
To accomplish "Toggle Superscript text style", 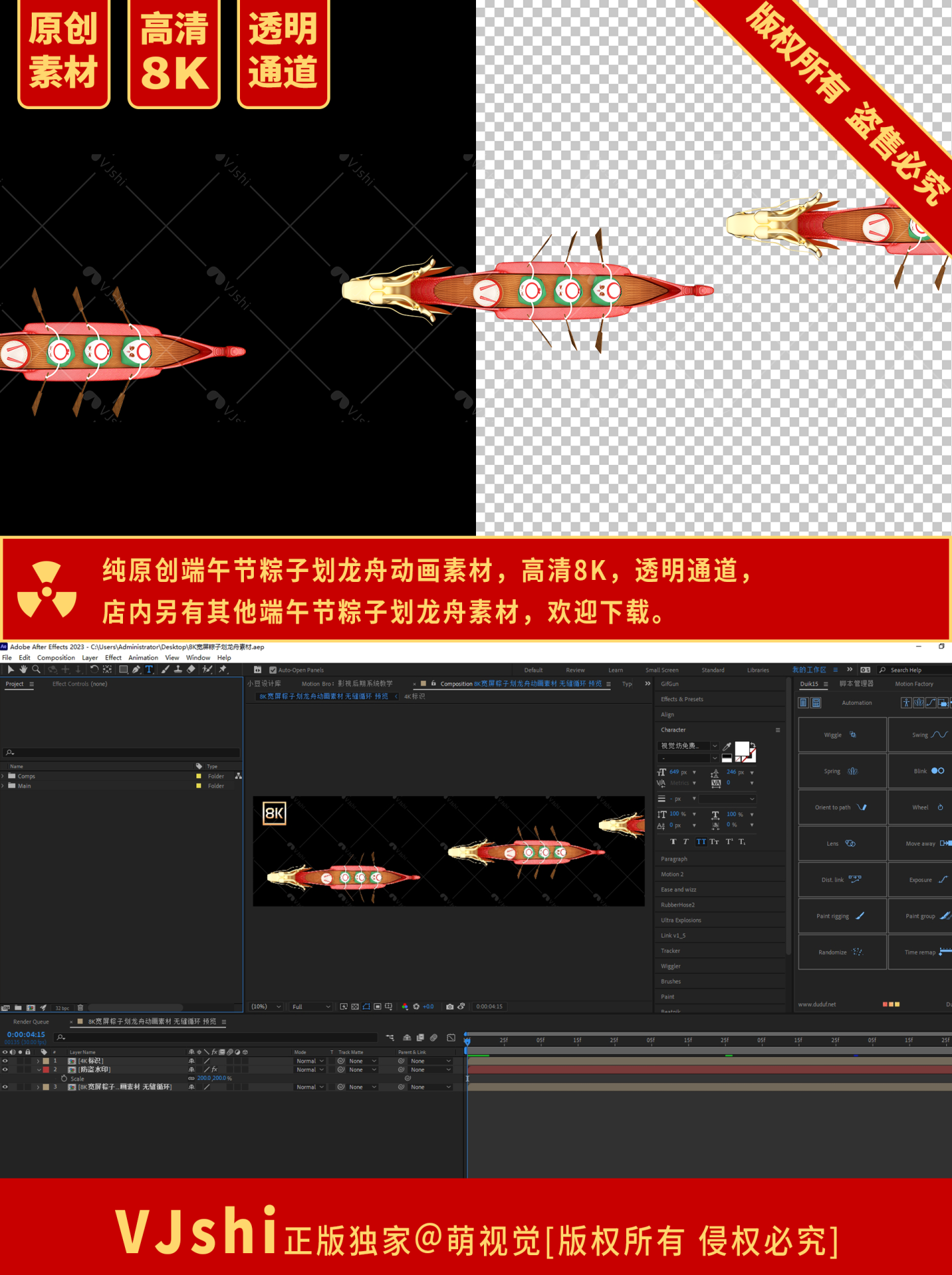I will pos(729,842).
